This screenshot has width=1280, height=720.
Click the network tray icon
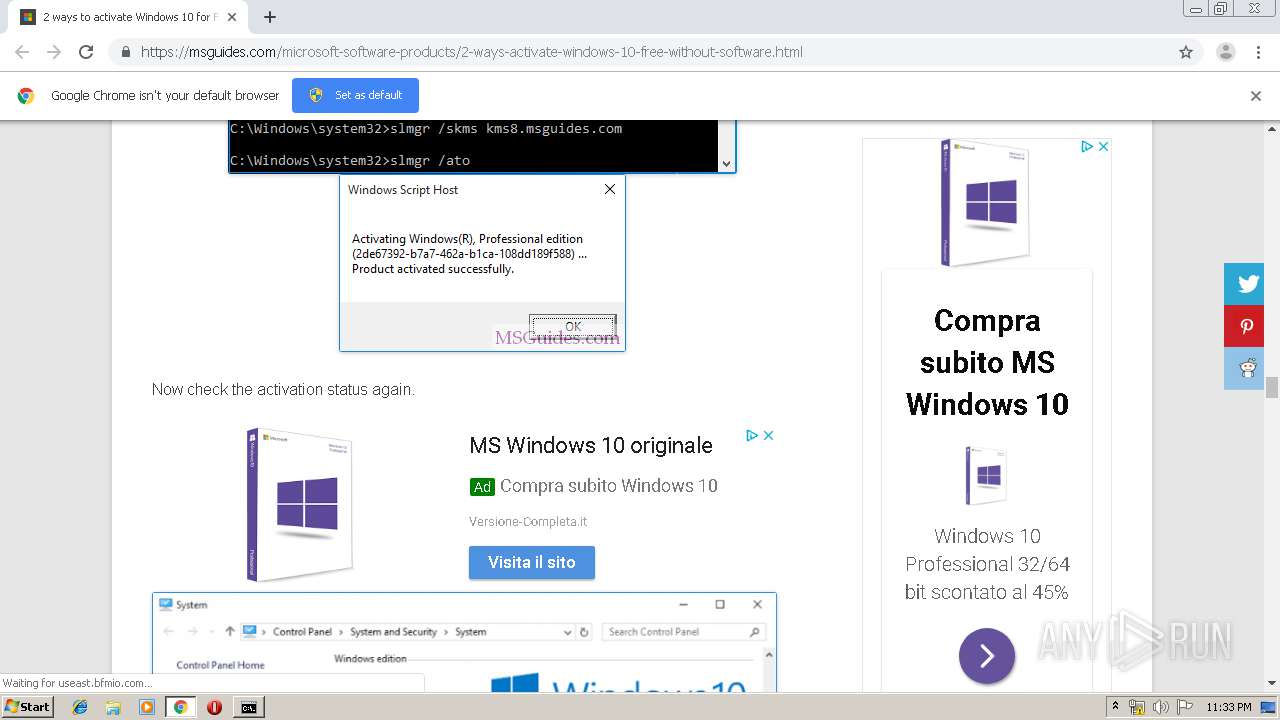point(1137,707)
